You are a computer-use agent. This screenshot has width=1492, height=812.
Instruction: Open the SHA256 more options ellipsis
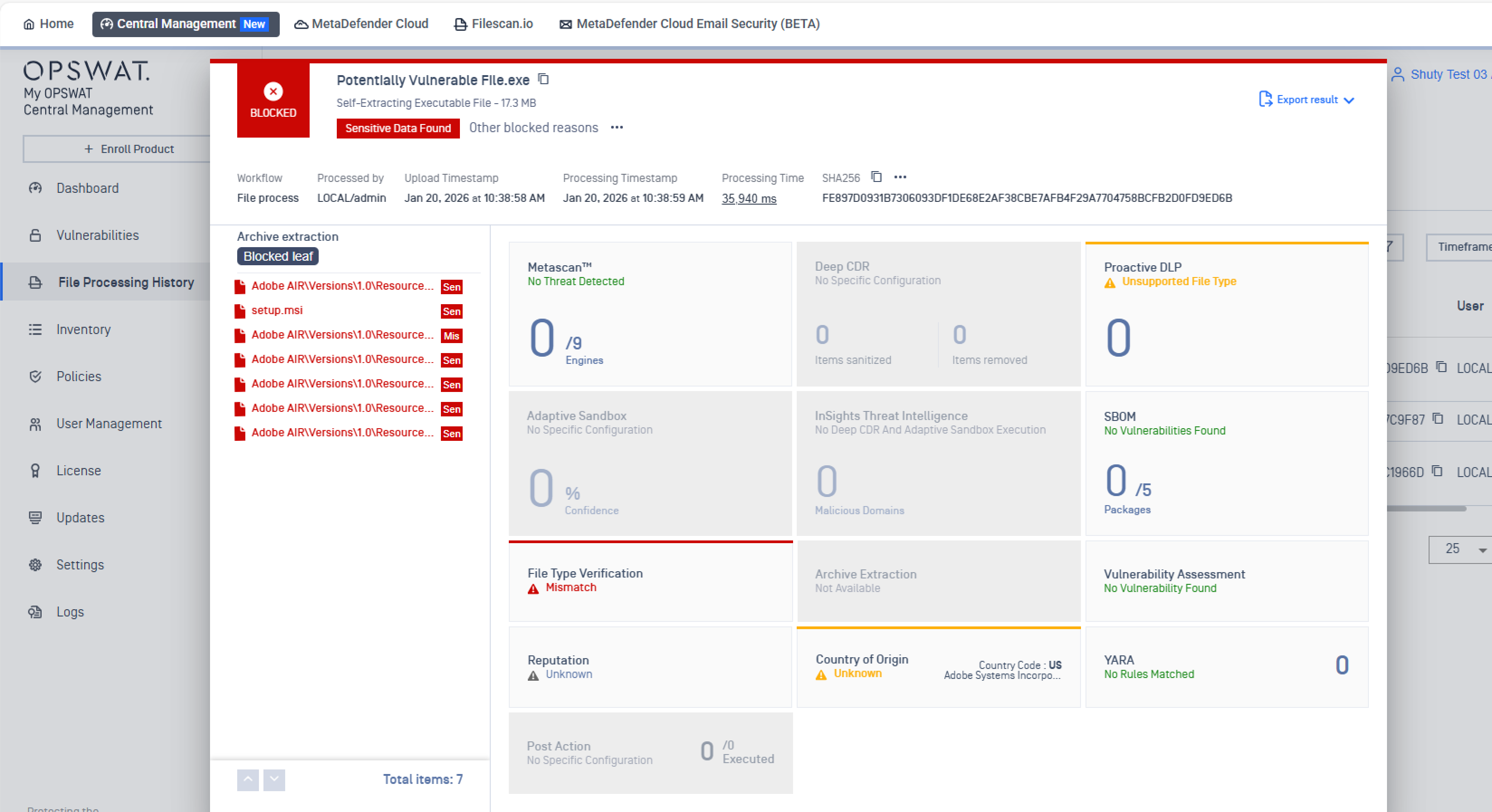900,177
